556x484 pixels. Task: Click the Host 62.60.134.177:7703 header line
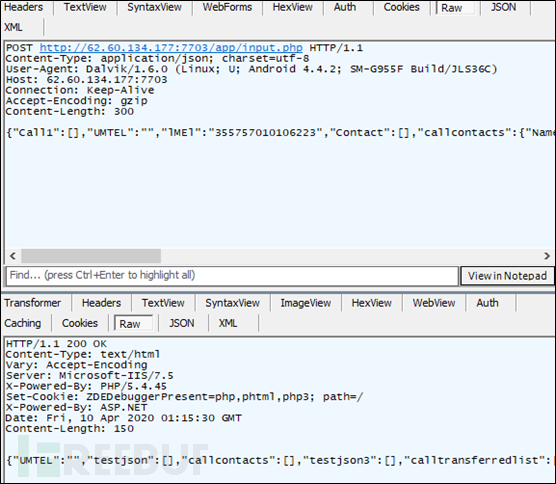pos(87,80)
